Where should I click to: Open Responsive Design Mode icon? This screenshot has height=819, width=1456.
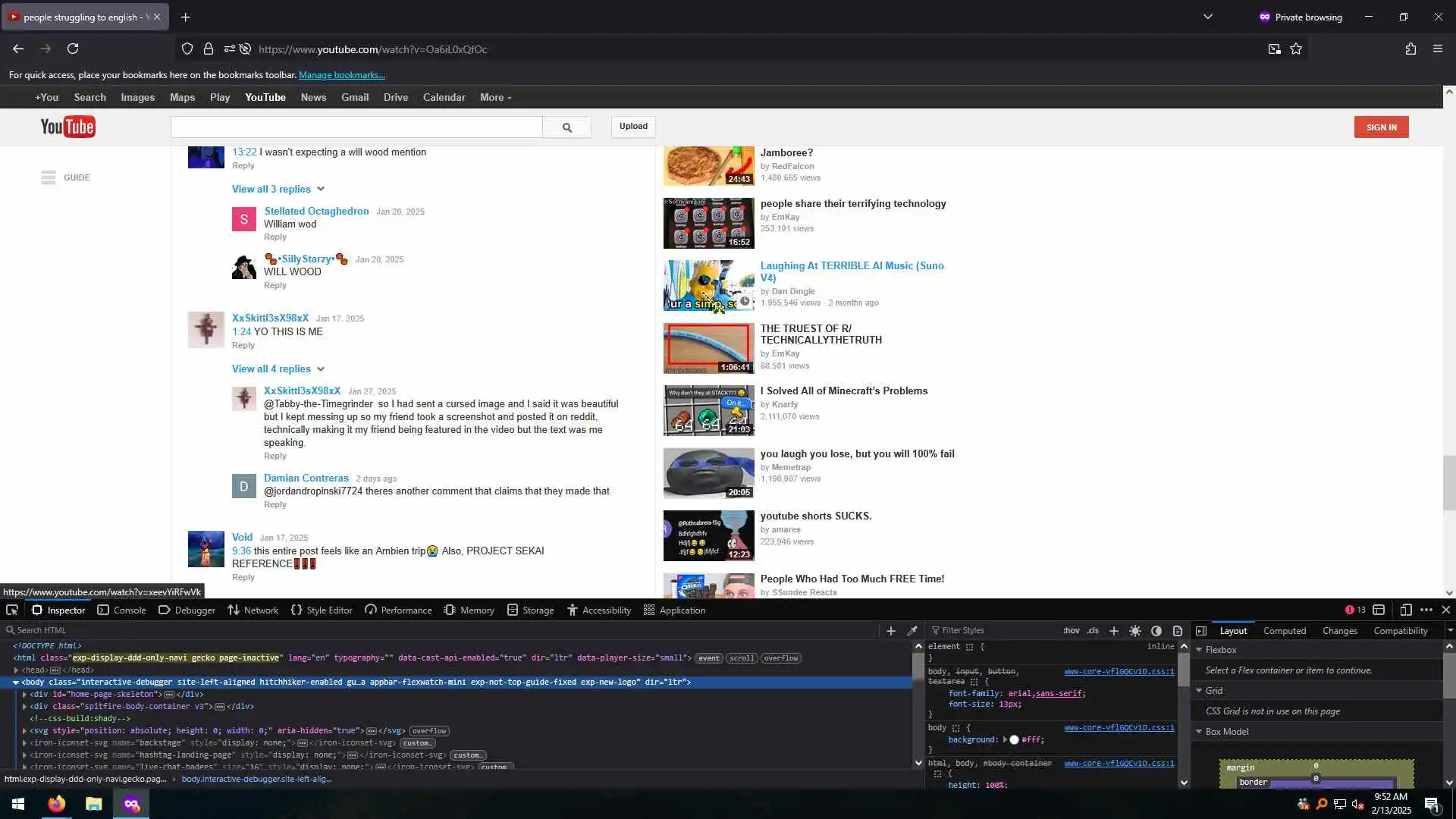pos(1405,610)
